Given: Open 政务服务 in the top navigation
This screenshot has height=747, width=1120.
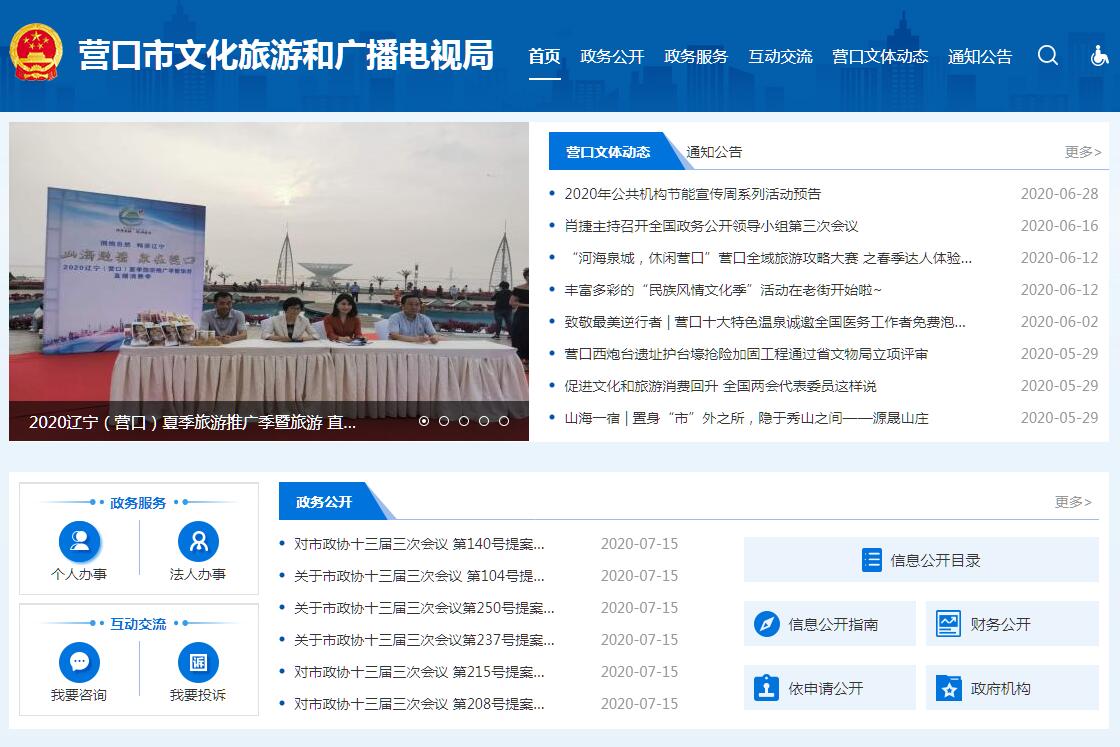Looking at the screenshot, I should click(x=696, y=57).
